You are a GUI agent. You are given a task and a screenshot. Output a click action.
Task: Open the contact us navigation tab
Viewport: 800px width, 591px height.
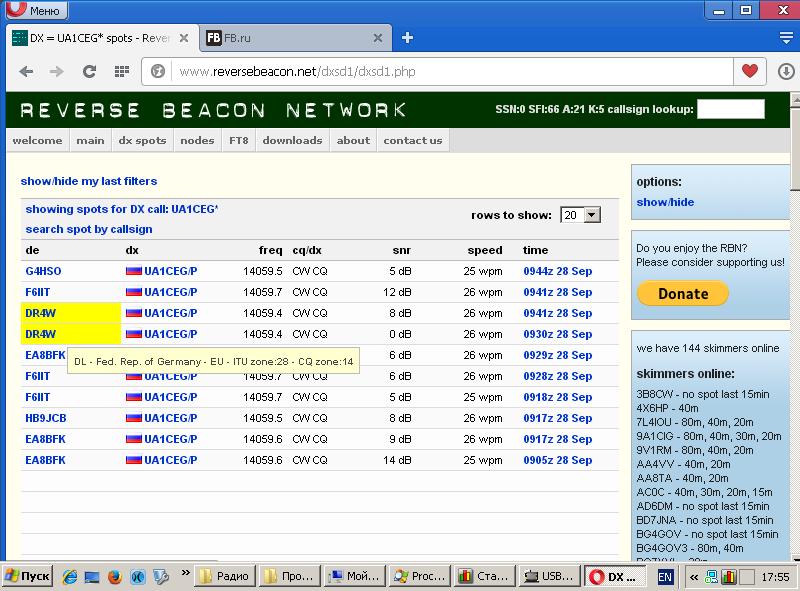(413, 140)
